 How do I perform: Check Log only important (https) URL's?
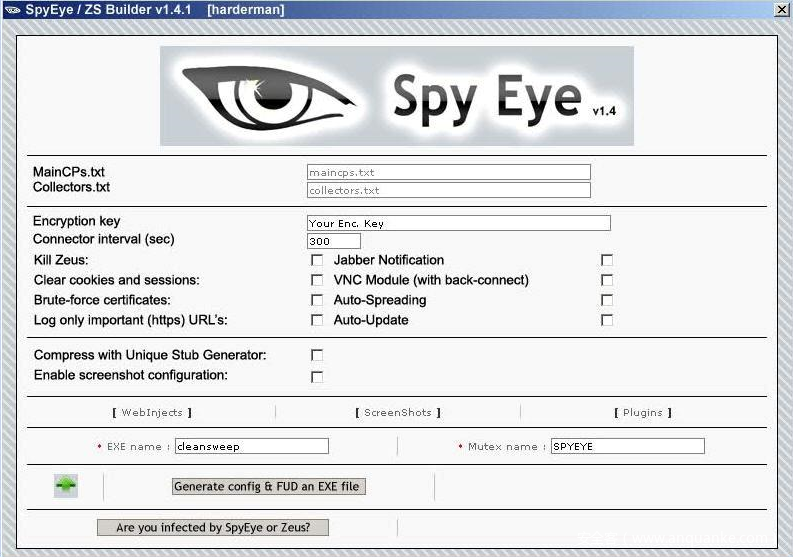(x=317, y=320)
